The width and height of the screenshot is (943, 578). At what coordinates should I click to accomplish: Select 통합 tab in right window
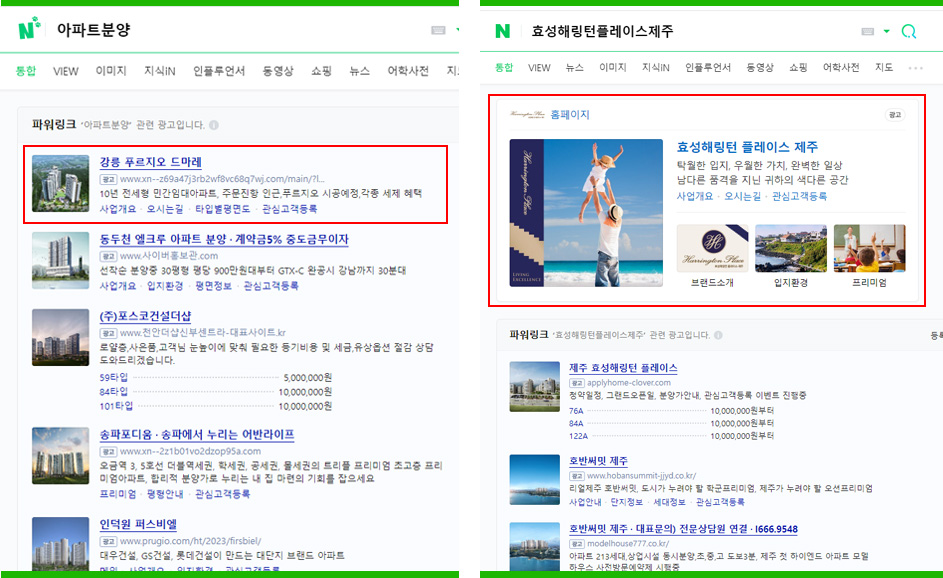coord(504,67)
